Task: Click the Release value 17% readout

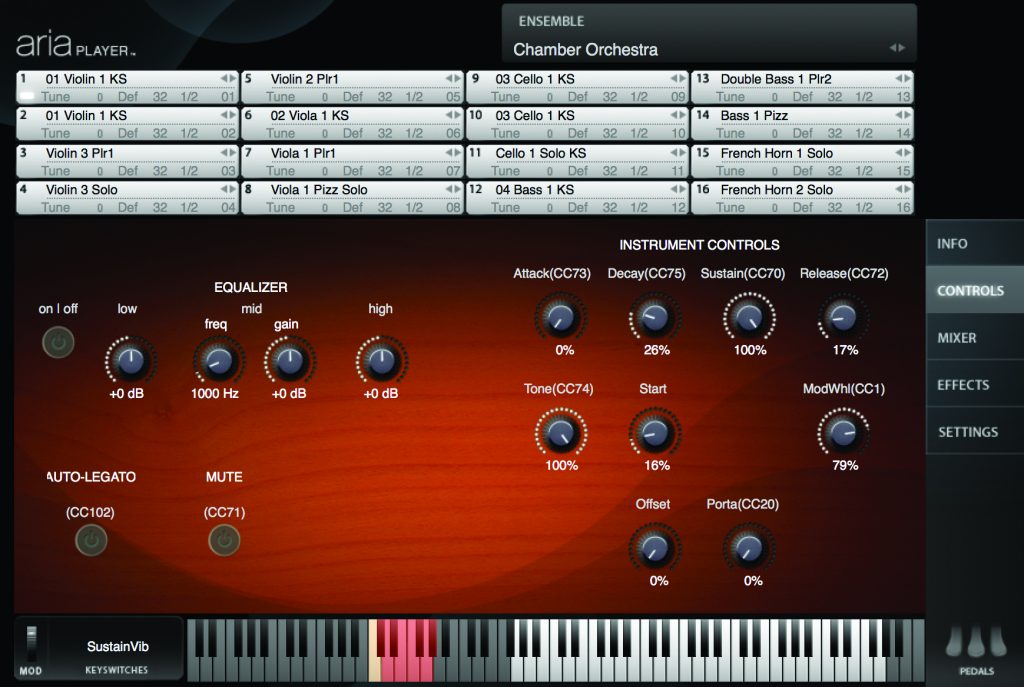Action: click(x=845, y=350)
